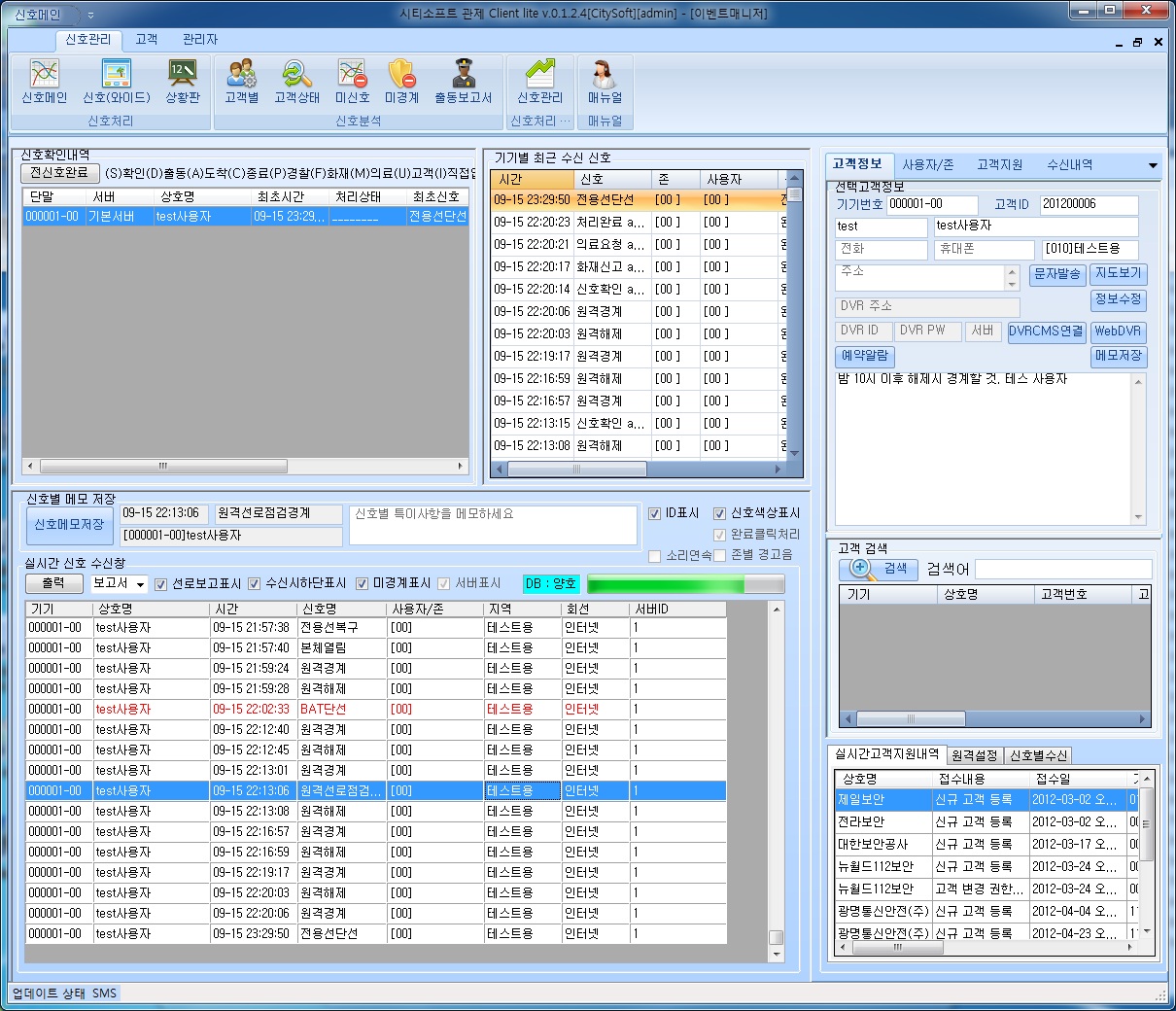Open the 매뉴얼 icon

coord(605,82)
